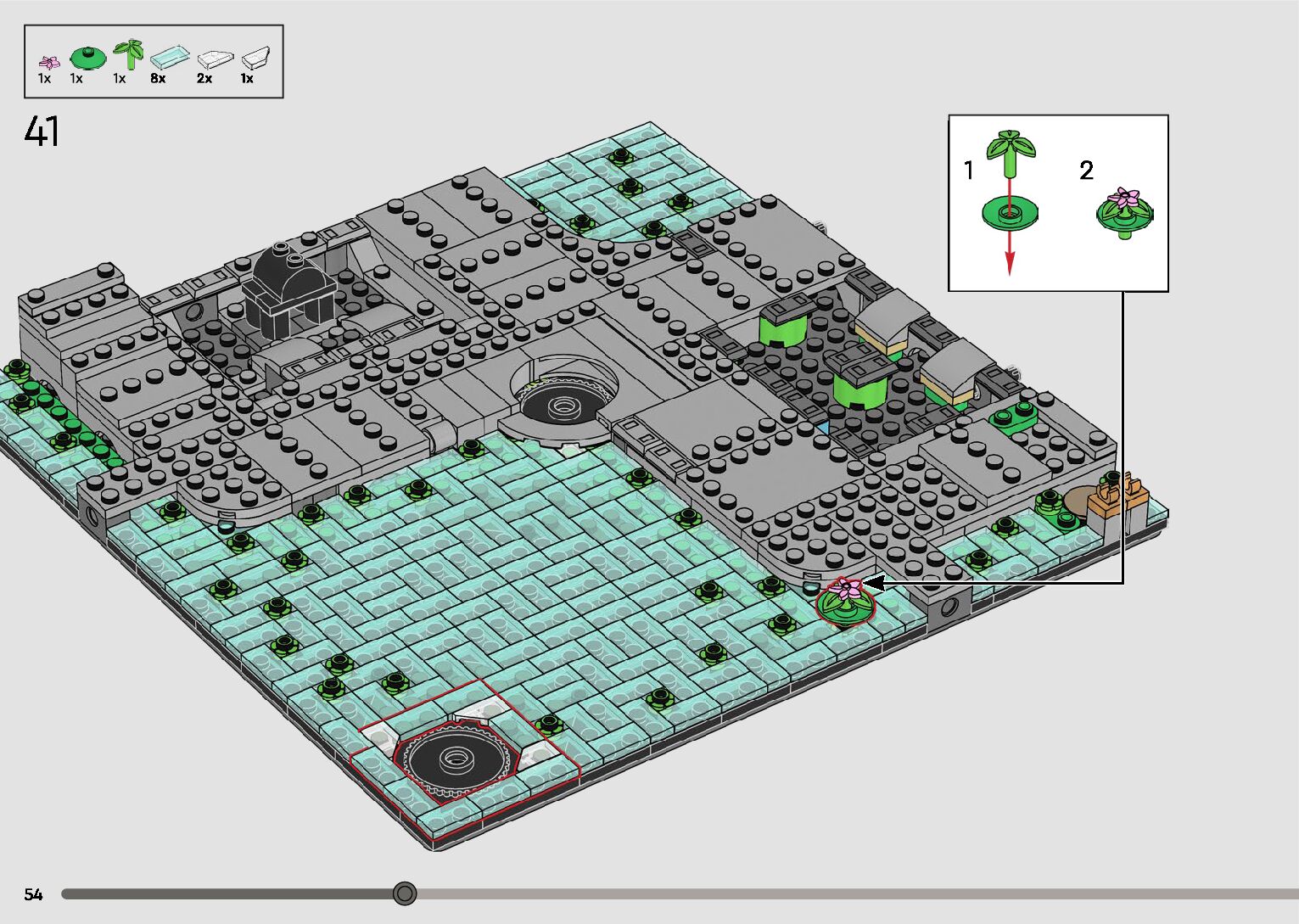Click the black arrowhead pointing at the lily pad
This screenshot has height=924, width=1299.
pyautogui.click(x=873, y=583)
